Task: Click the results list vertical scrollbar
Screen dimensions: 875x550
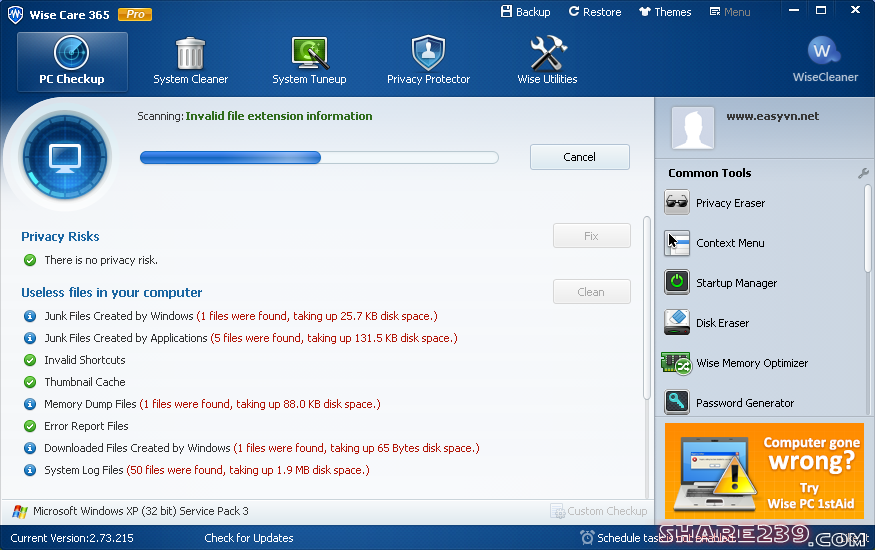Action: tap(647, 308)
